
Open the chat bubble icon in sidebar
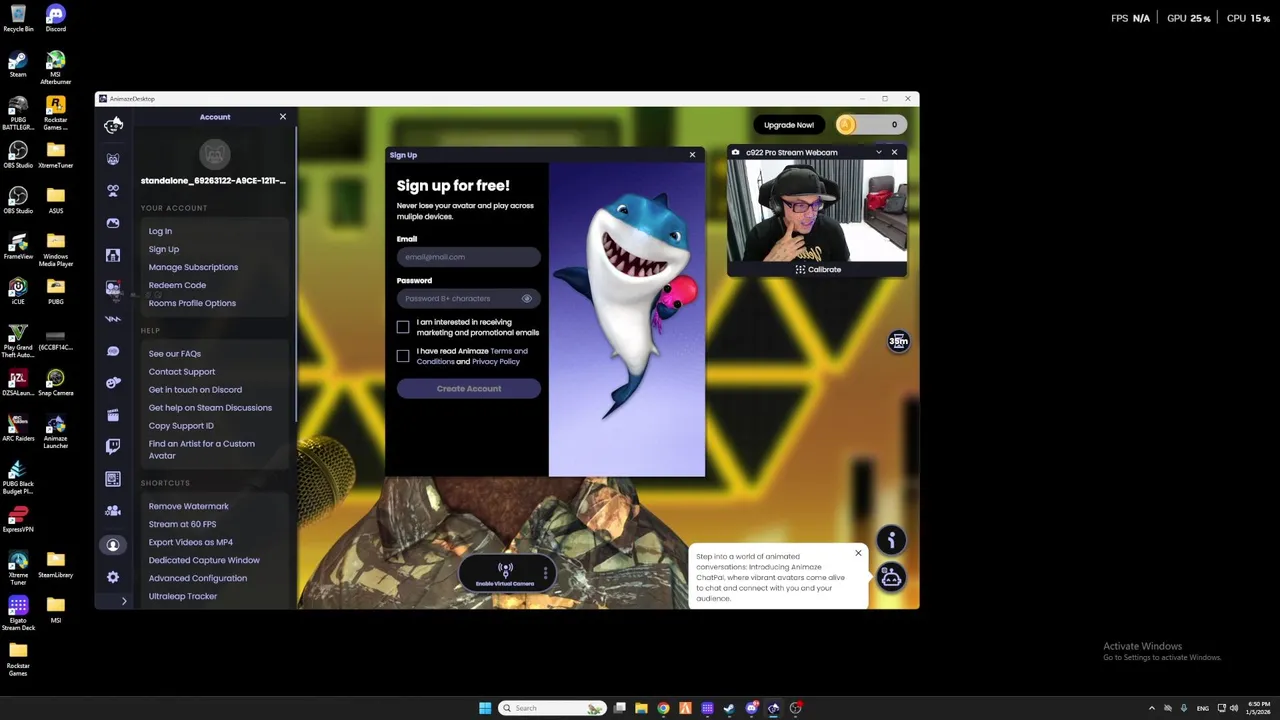click(113, 351)
